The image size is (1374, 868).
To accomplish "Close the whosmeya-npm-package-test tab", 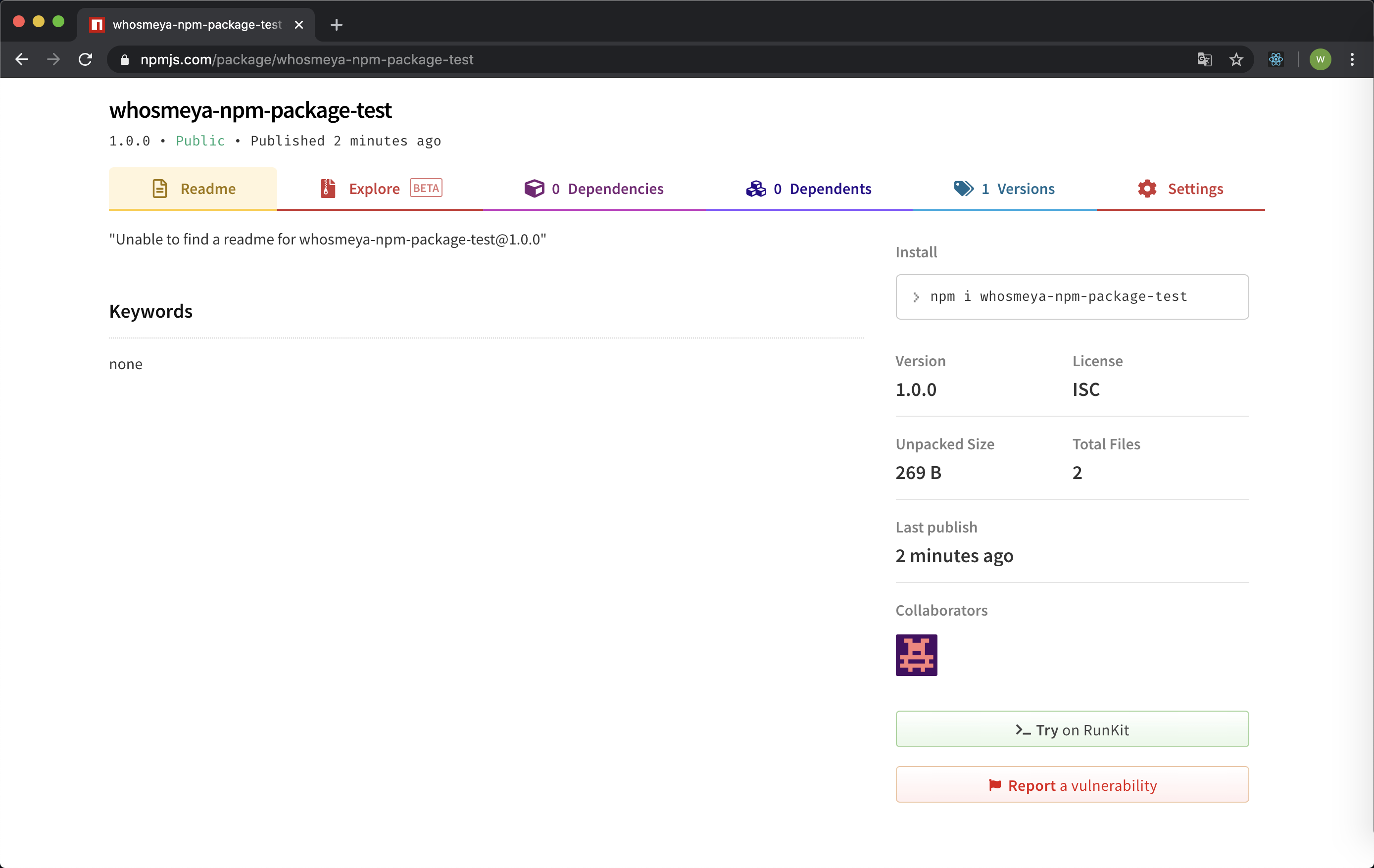I will click(299, 25).
